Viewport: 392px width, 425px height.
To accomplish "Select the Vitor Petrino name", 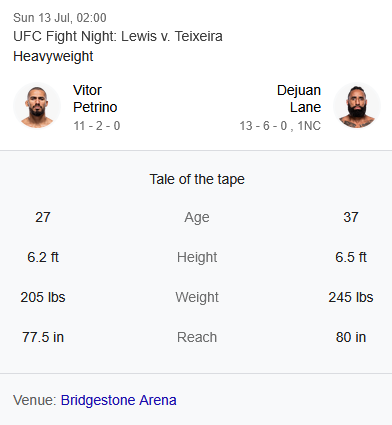I will [95, 99].
